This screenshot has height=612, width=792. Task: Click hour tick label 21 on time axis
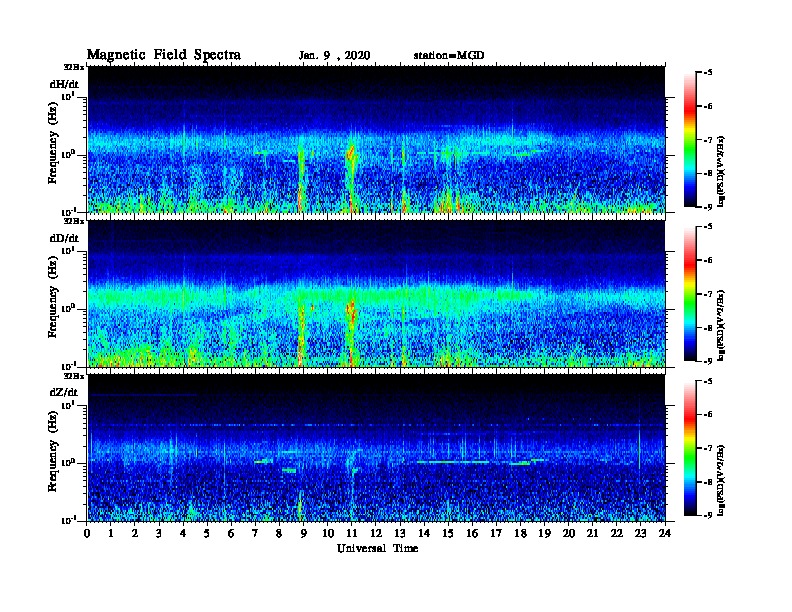592,533
